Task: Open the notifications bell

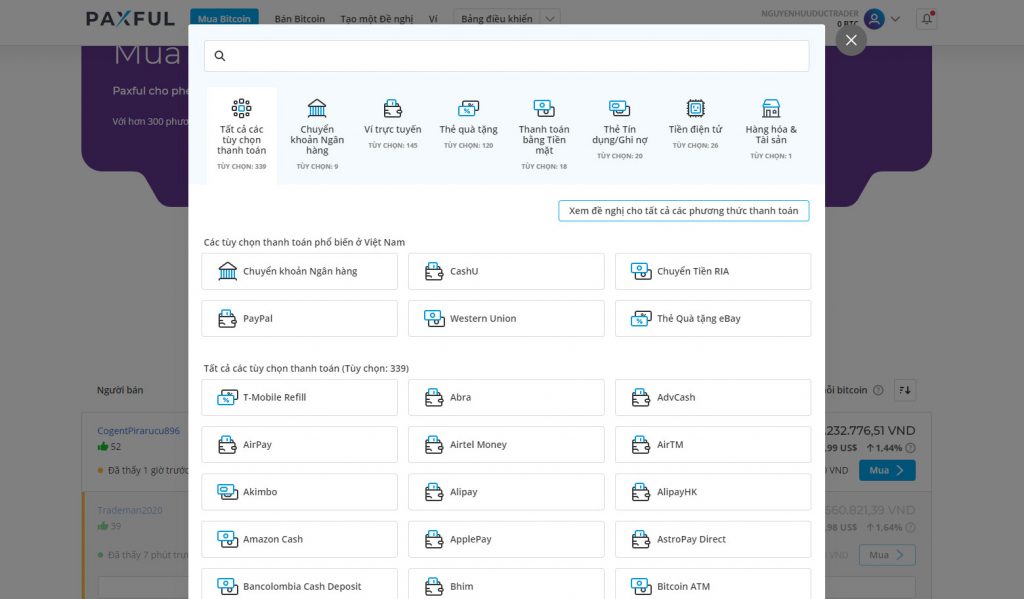Action: [x=927, y=19]
